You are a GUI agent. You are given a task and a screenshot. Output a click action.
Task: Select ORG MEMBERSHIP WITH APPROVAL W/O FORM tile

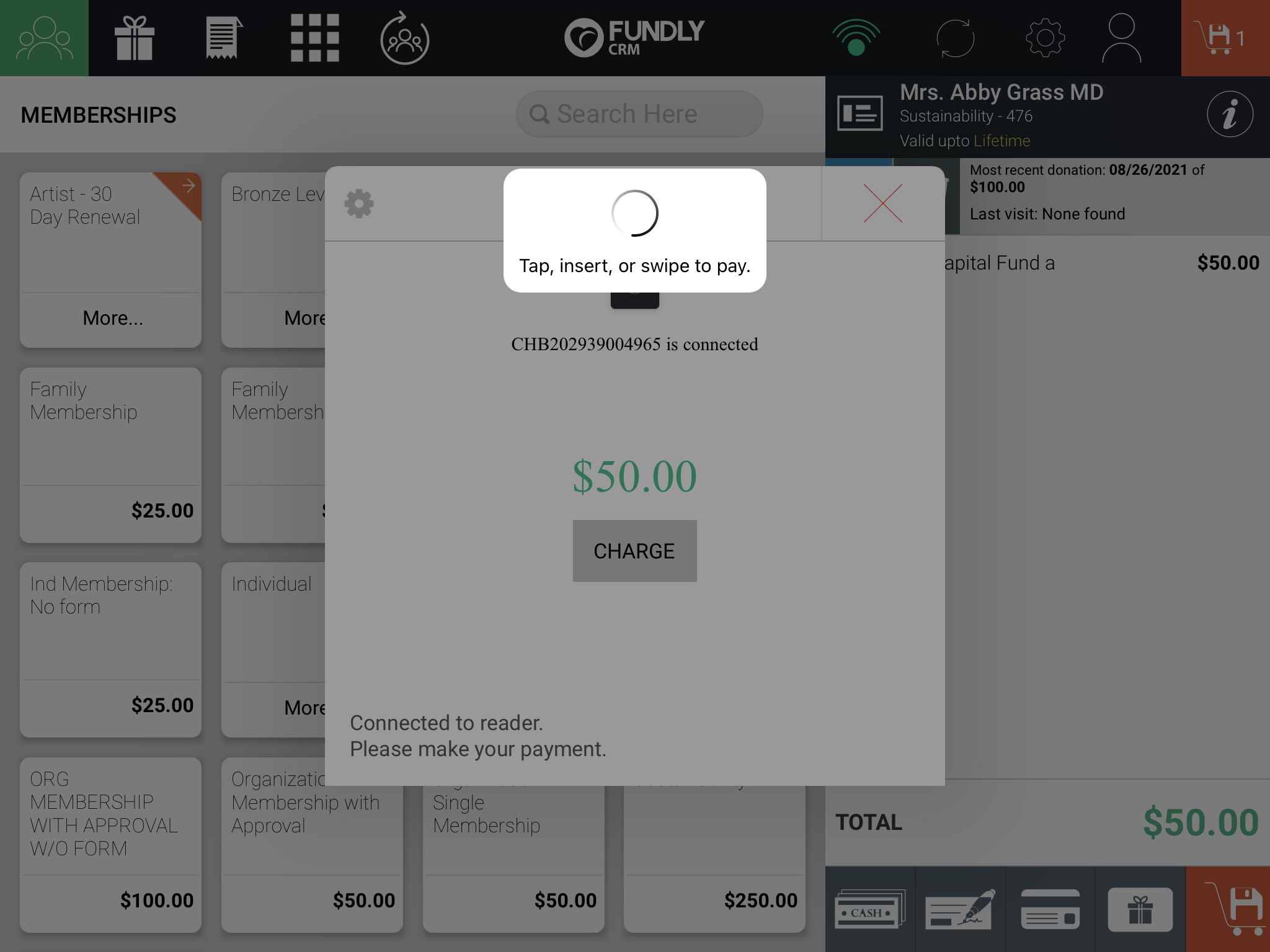point(110,845)
